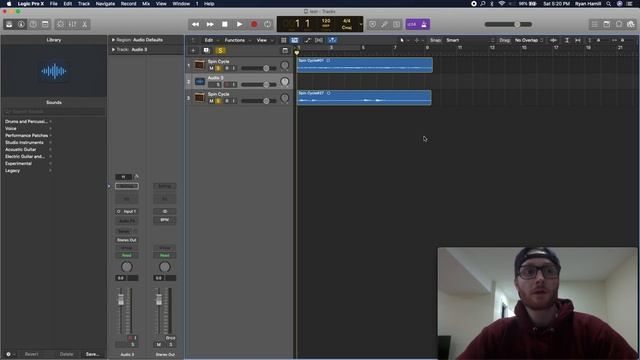Open the List Editors button at top right
The width and height of the screenshot is (640, 360).
coord(595,24)
